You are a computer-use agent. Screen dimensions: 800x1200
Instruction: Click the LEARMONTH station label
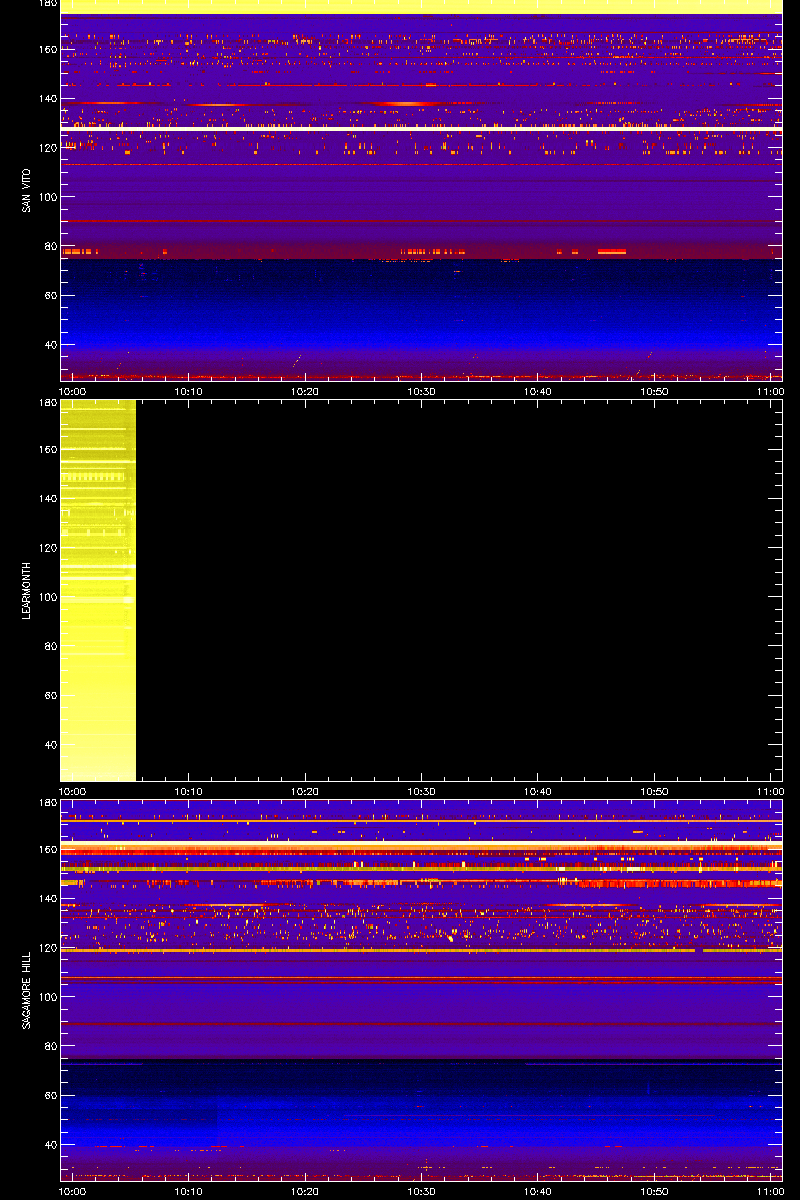pos(26,590)
